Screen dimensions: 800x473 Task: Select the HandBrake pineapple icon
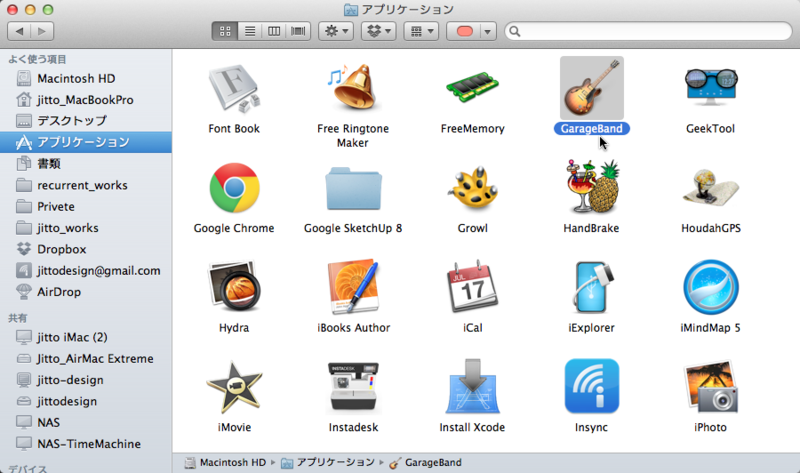(592, 186)
